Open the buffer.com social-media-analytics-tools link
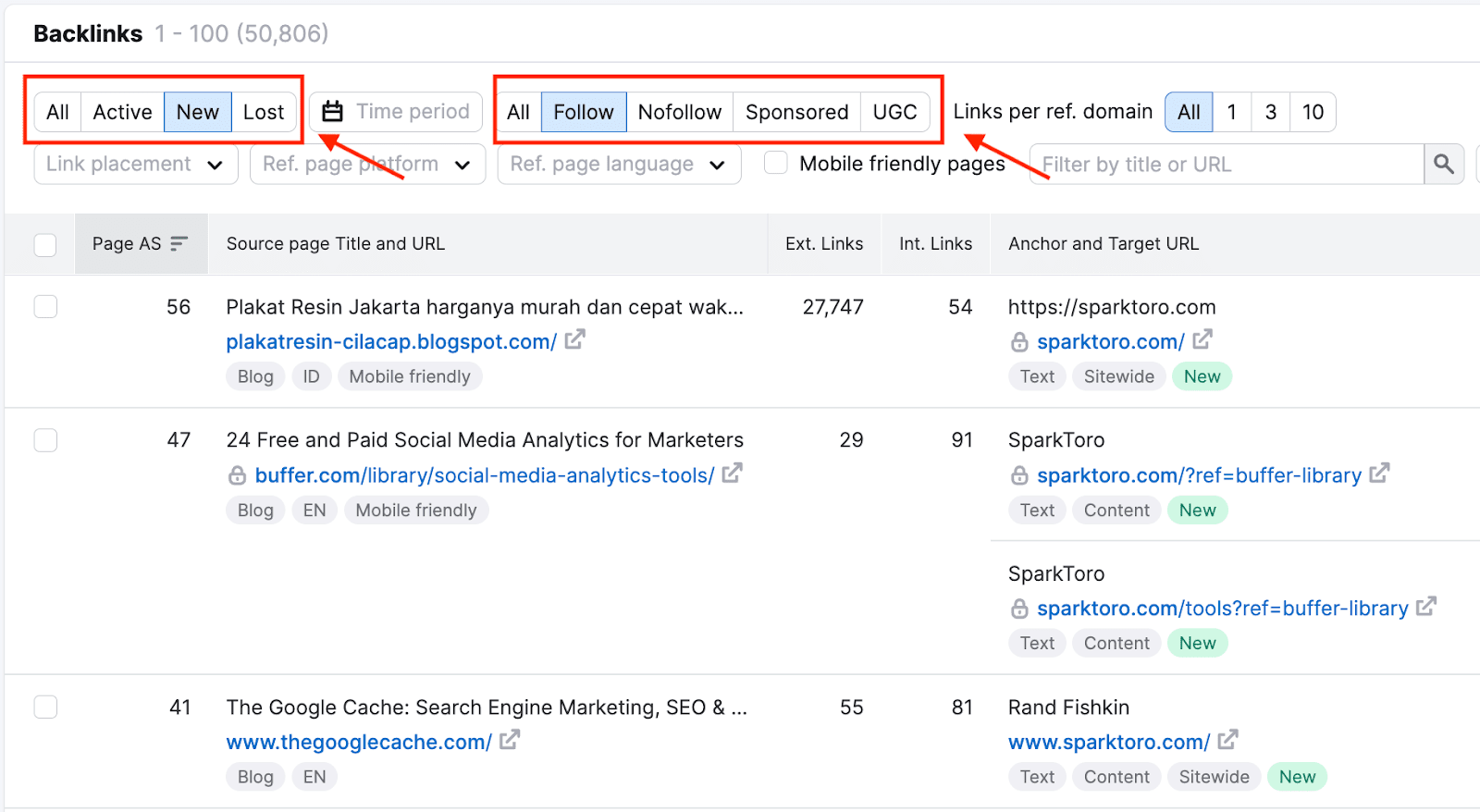Image resolution: width=1480 pixels, height=812 pixels. pos(484,475)
